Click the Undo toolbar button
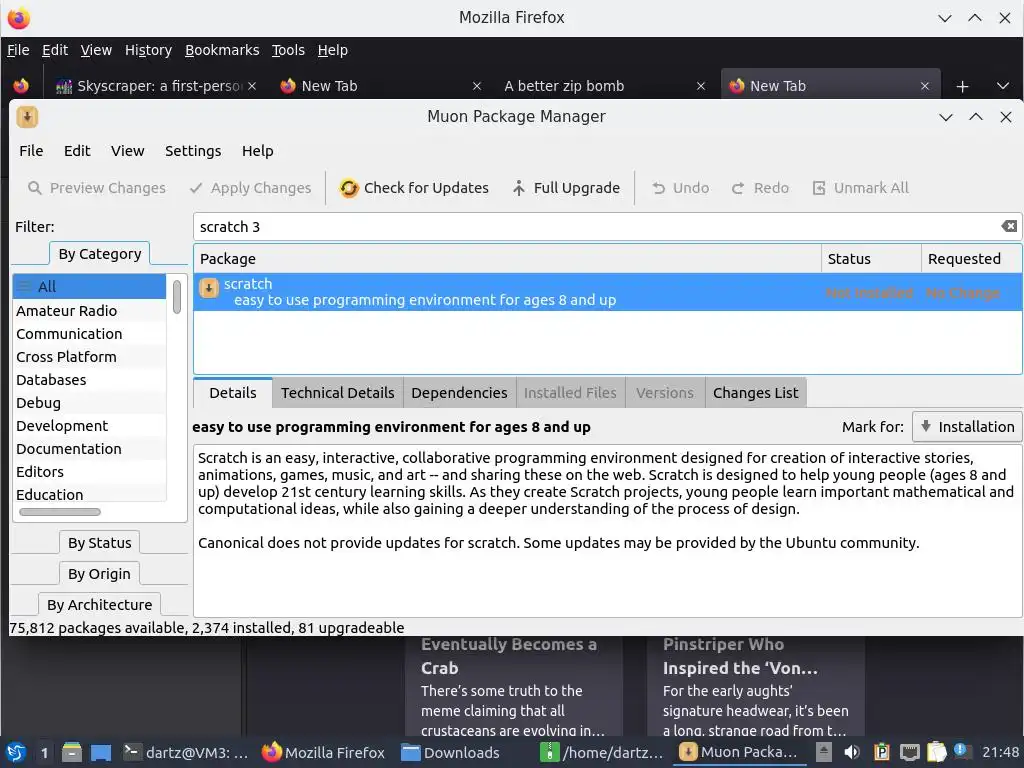 (x=681, y=188)
